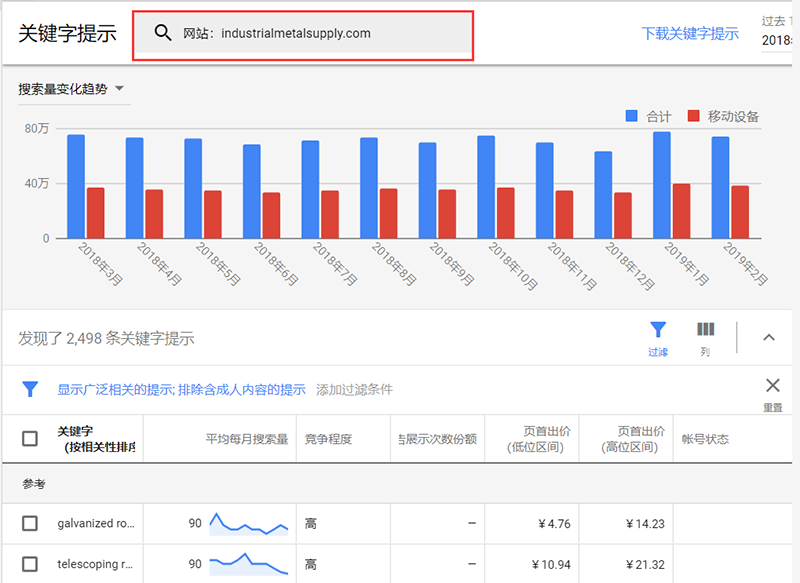The width and height of the screenshot is (800, 583).
Task: Click the X reset filters icon (重置)
Action: 772,386
